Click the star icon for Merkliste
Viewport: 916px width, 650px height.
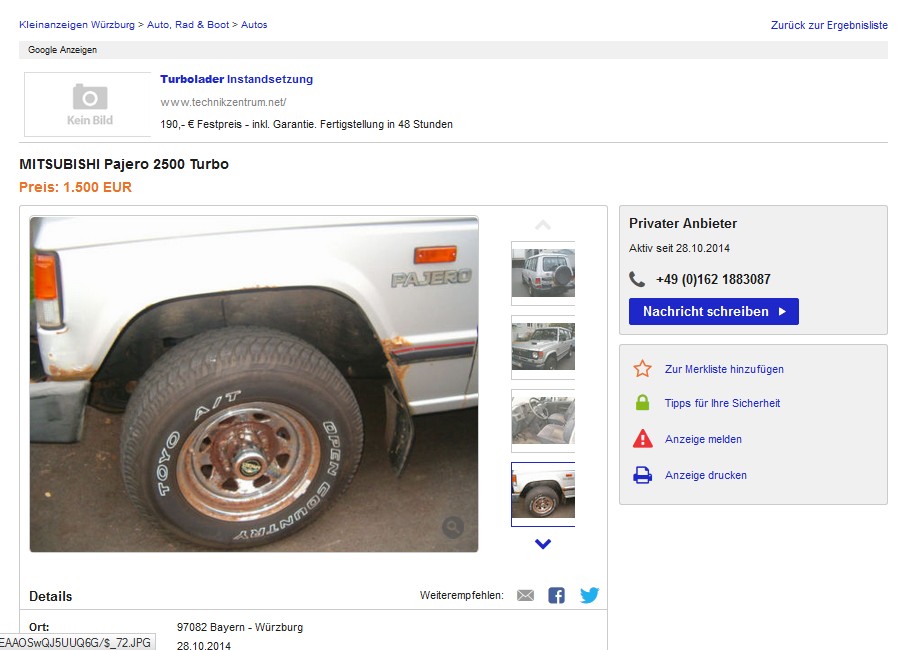tap(642, 369)
